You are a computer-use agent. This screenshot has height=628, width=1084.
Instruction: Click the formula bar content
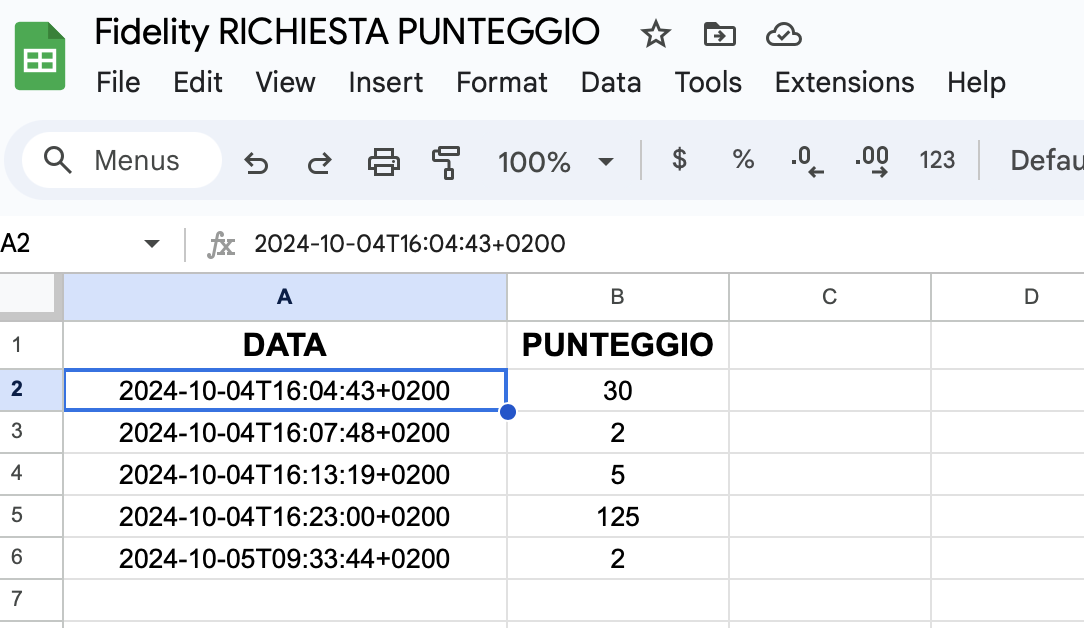click(410, 243)
